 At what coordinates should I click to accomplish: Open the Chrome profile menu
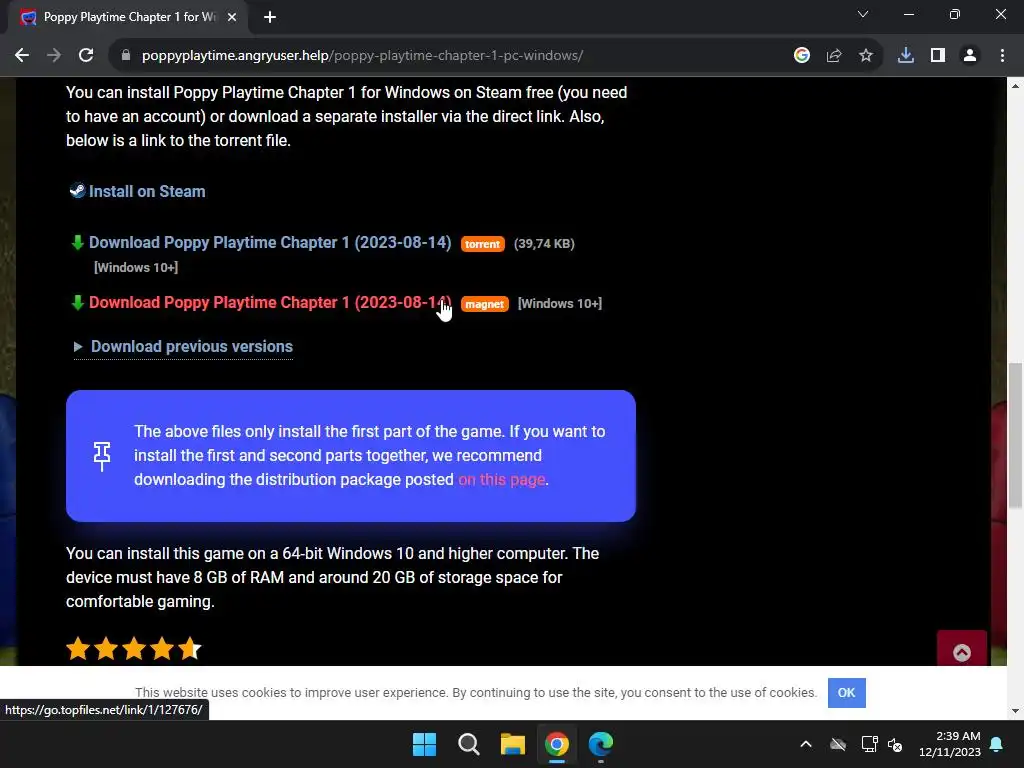click(970, 56)
